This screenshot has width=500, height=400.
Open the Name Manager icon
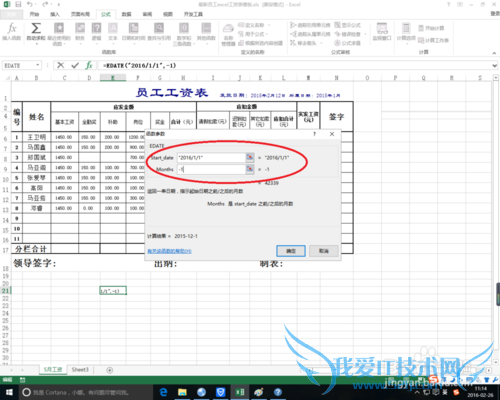pyautogui.click(x=228, y=28)
